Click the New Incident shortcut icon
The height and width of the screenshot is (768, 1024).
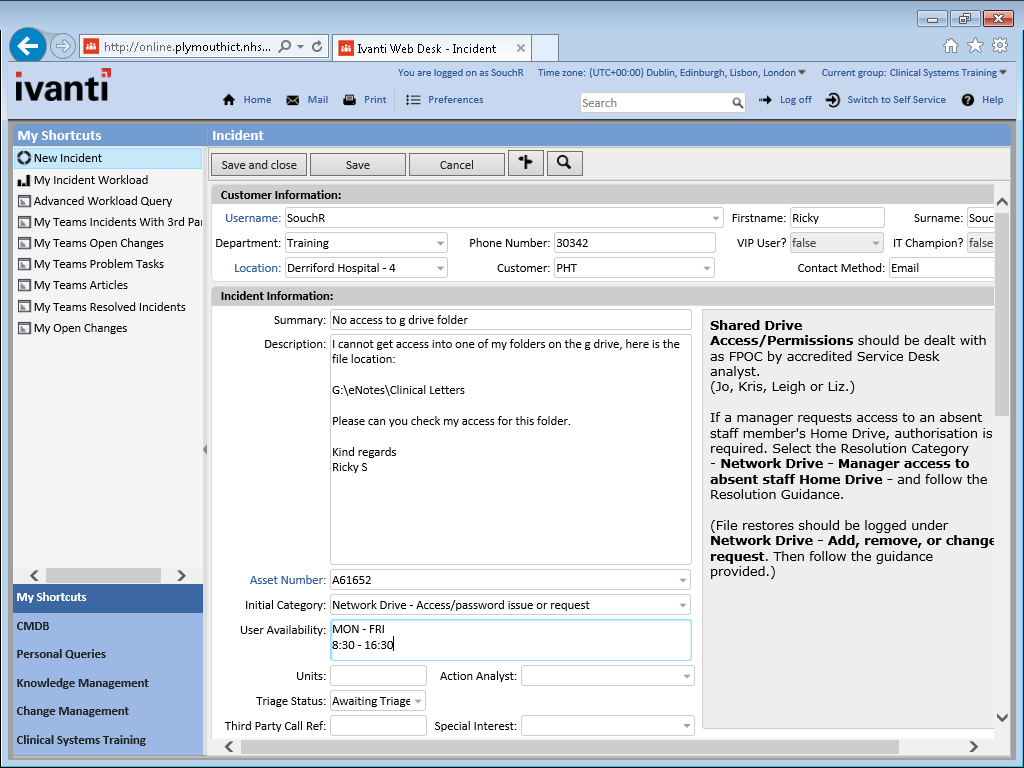tap(24, 158)
